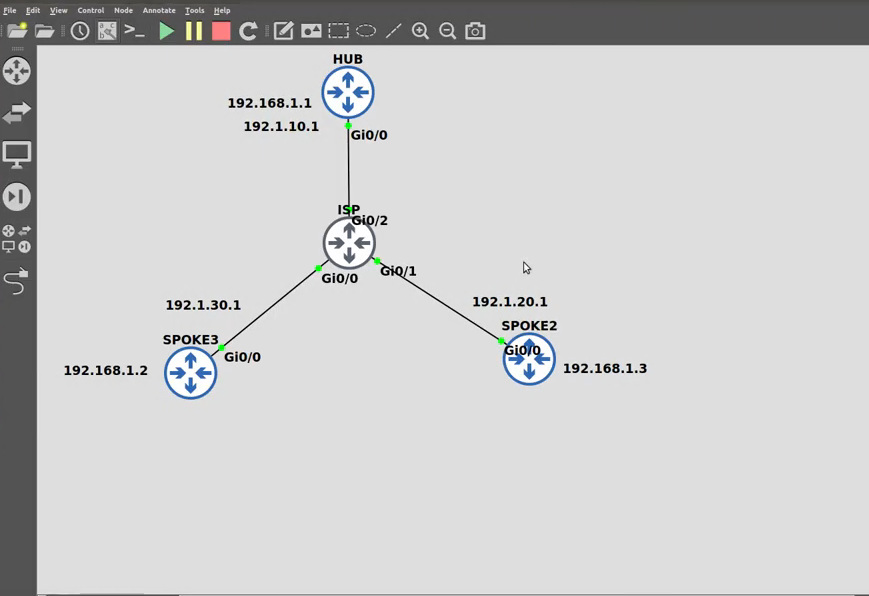Start all devices with the green play button

pos(166,31)
